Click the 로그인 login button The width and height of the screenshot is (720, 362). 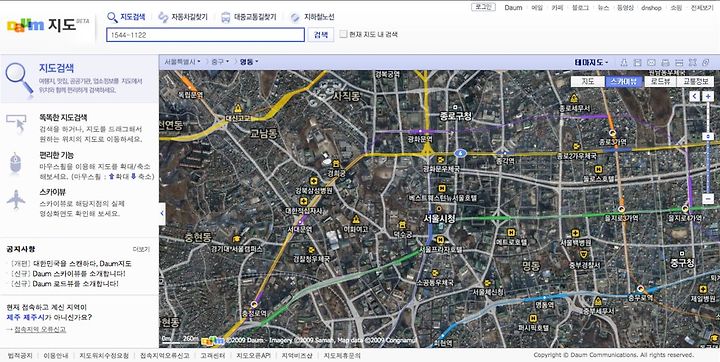pos(483,7)
